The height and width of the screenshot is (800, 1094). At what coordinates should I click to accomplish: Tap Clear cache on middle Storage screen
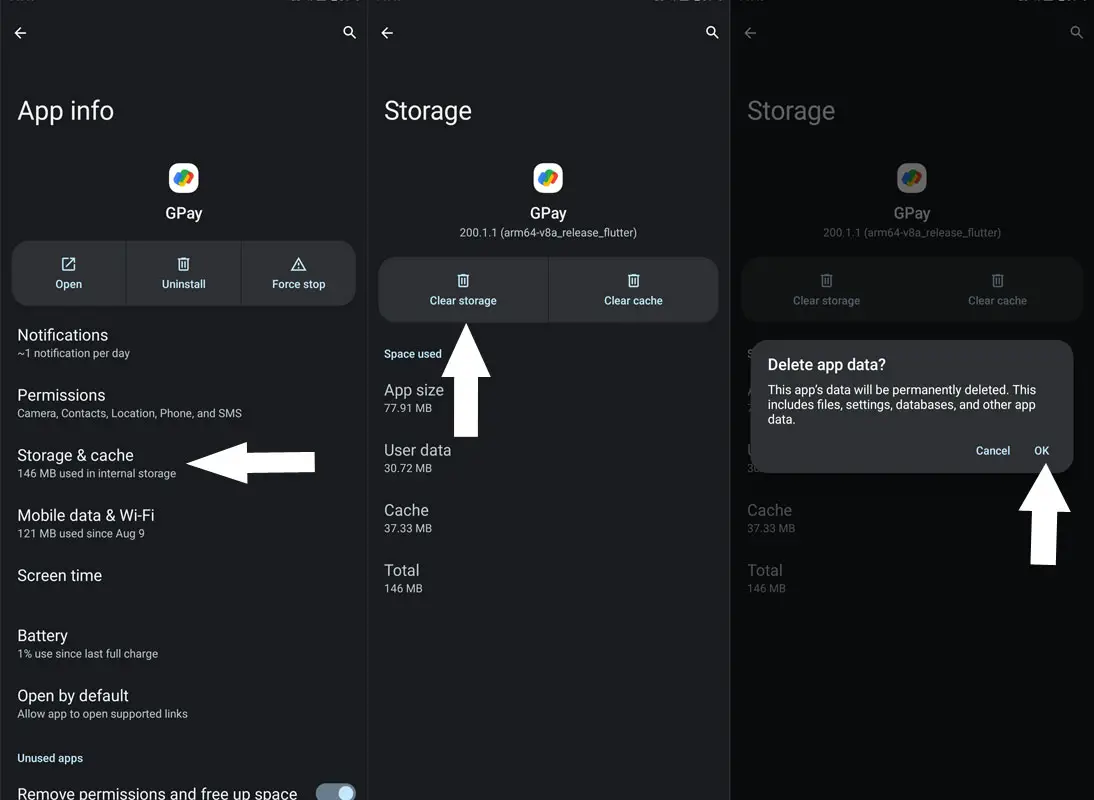click(x=634, y=289)
